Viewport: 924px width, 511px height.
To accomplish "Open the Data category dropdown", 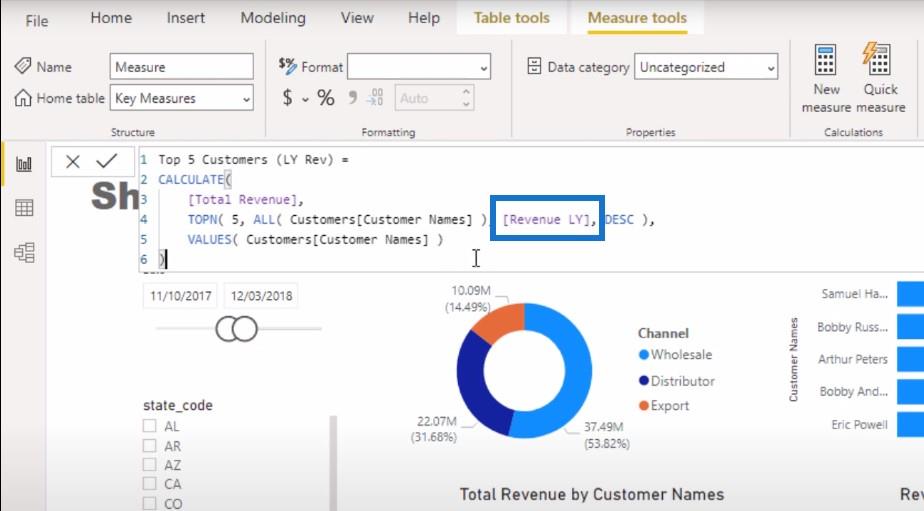I will tap(706, 67).
